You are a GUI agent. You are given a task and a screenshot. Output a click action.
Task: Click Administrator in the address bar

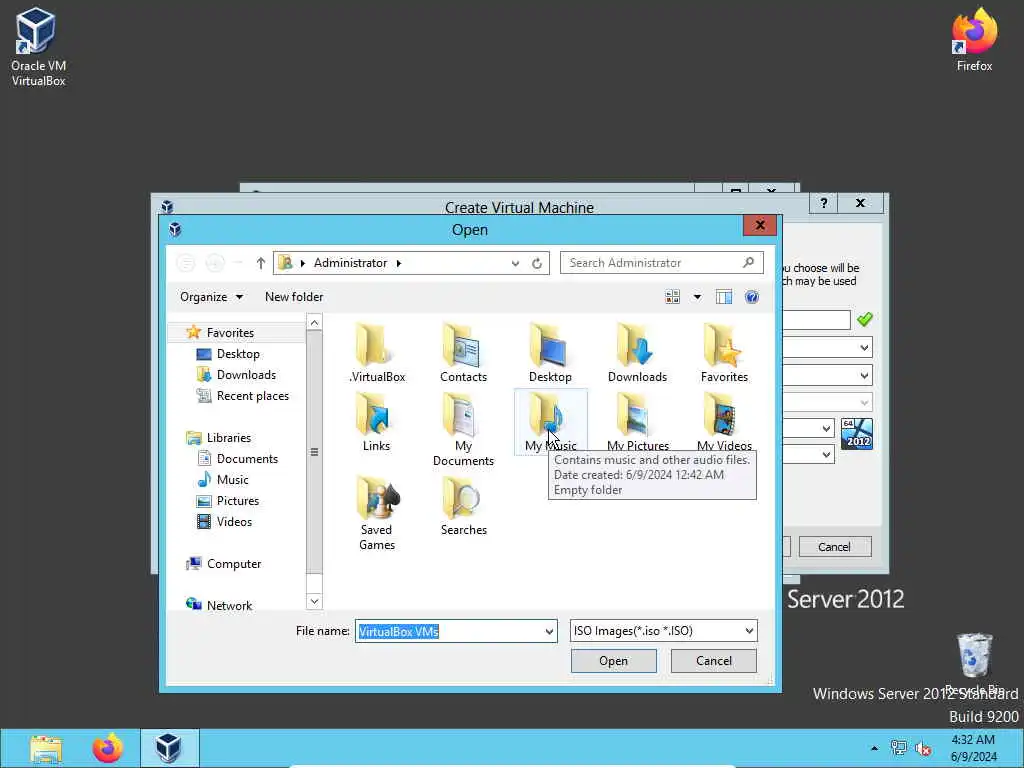(x=350, y=263)
